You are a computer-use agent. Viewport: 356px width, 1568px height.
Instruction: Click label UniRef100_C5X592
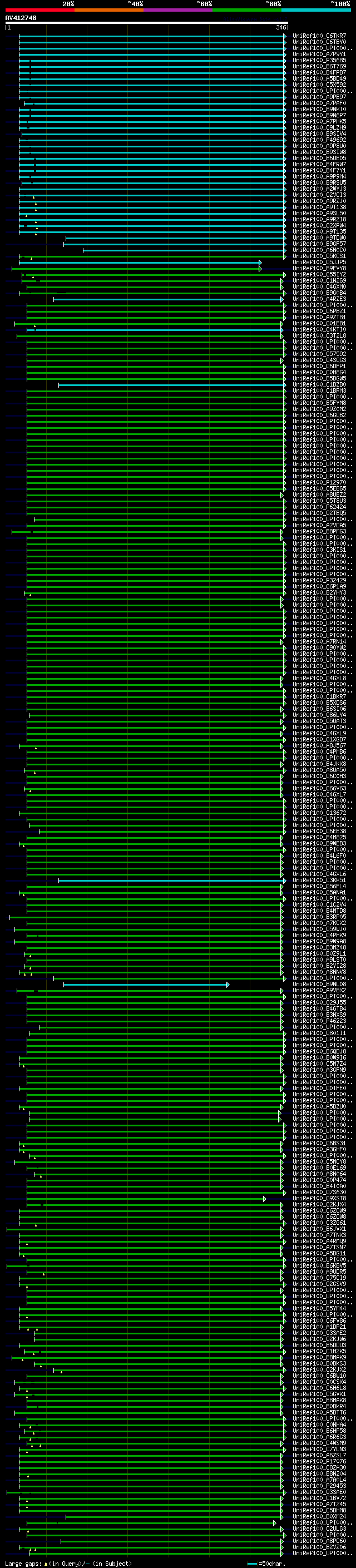(x=319, y=85)
